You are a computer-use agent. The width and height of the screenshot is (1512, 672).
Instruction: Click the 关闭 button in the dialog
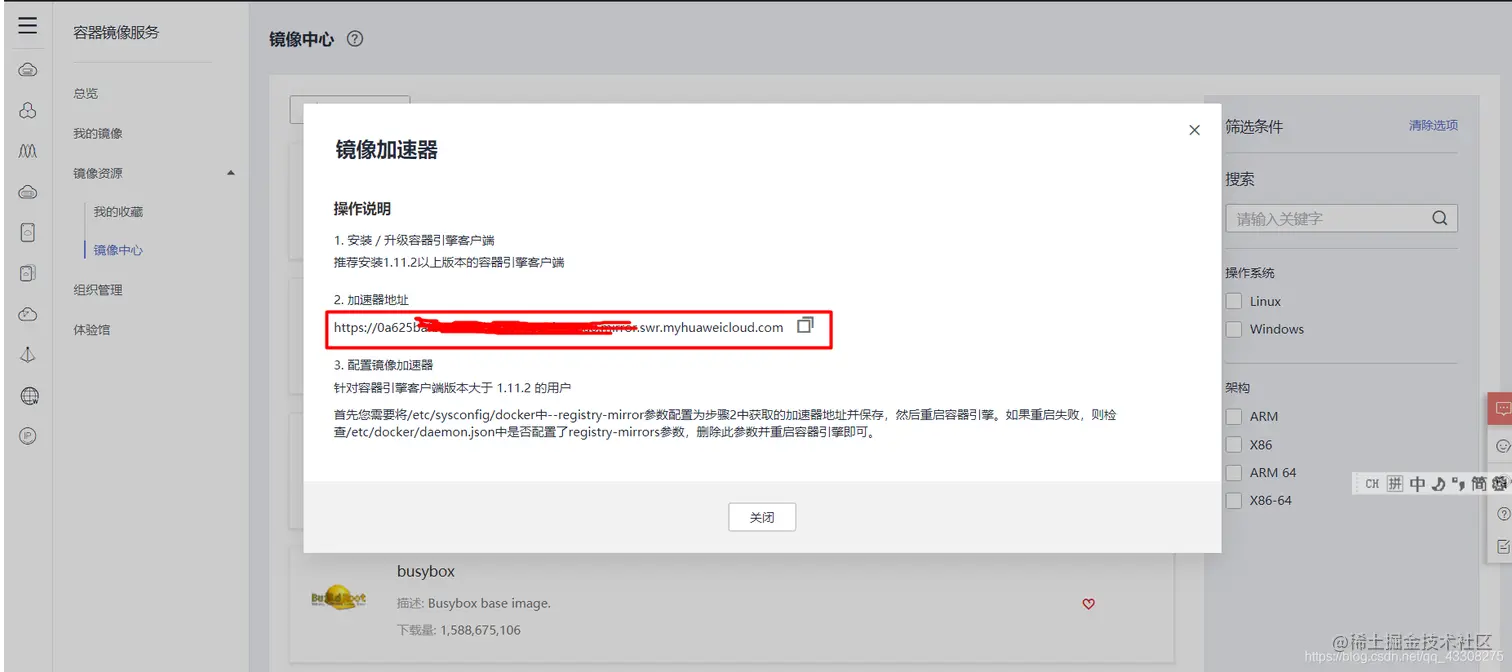point(761,517)
